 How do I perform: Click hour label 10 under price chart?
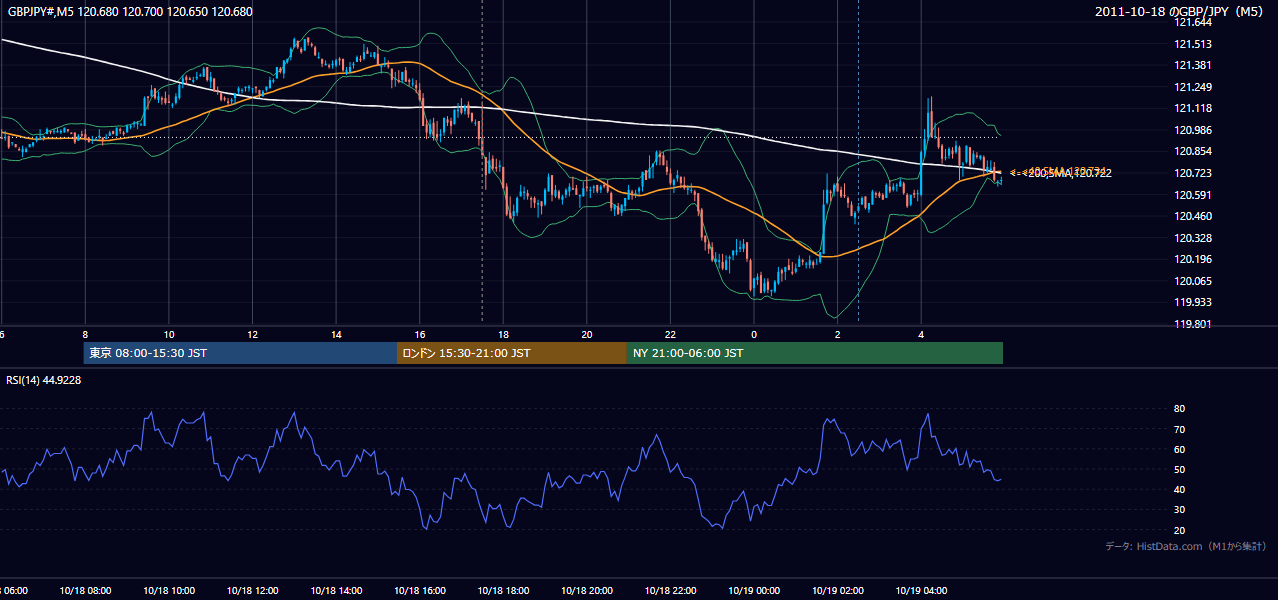pos(169,334)
